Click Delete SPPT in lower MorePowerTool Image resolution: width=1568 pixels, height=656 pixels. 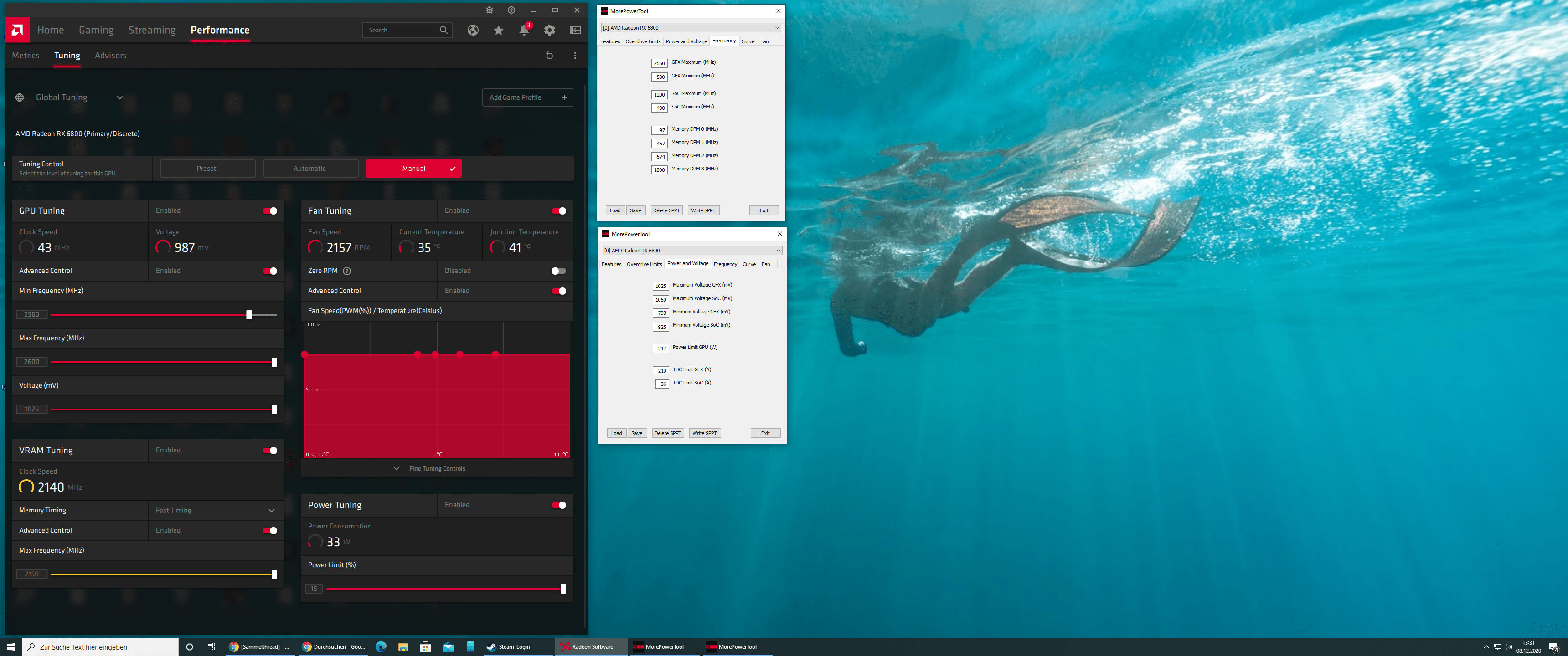coord(668,433)
